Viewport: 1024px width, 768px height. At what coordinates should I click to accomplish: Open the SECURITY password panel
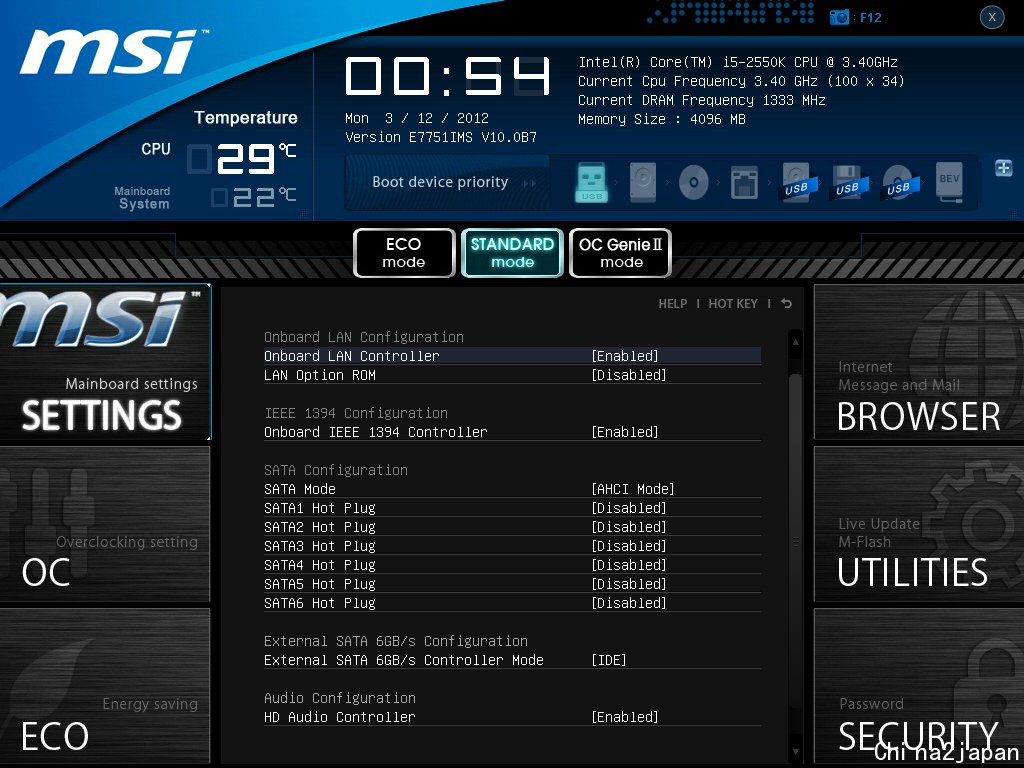pos(919,686)
